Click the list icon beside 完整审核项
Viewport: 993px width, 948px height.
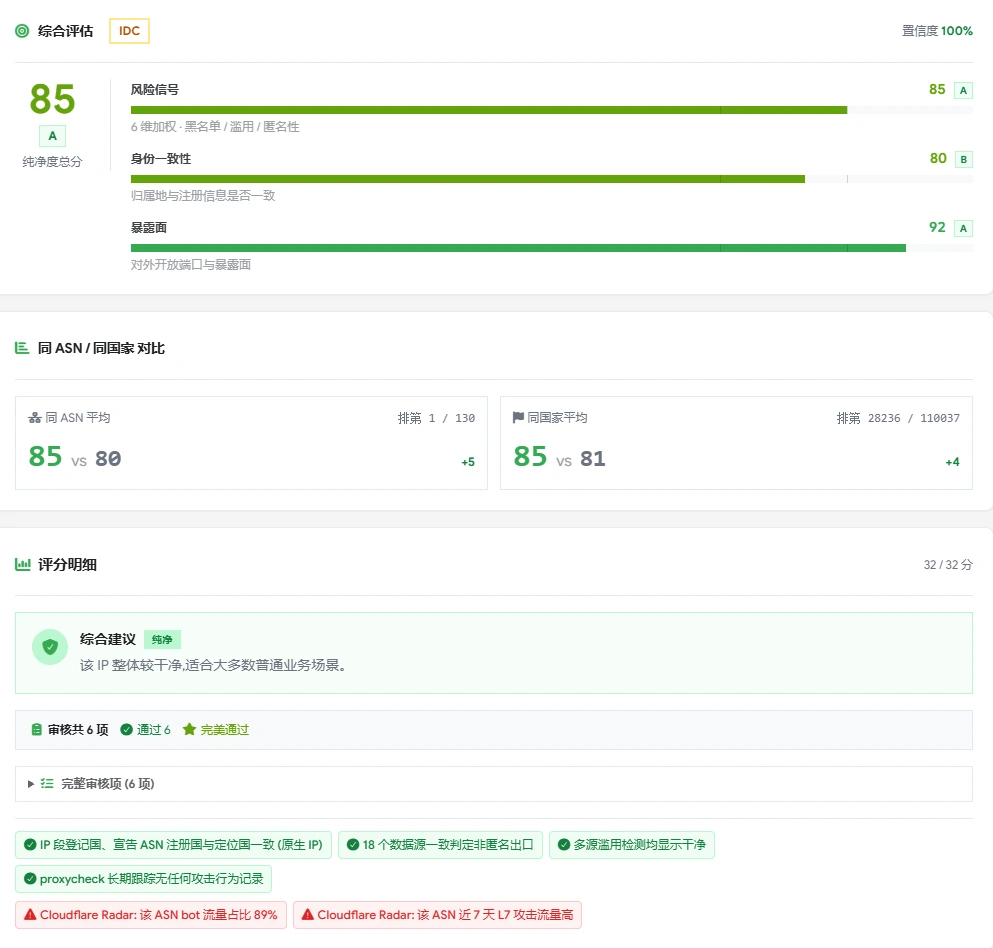[47, 783]
